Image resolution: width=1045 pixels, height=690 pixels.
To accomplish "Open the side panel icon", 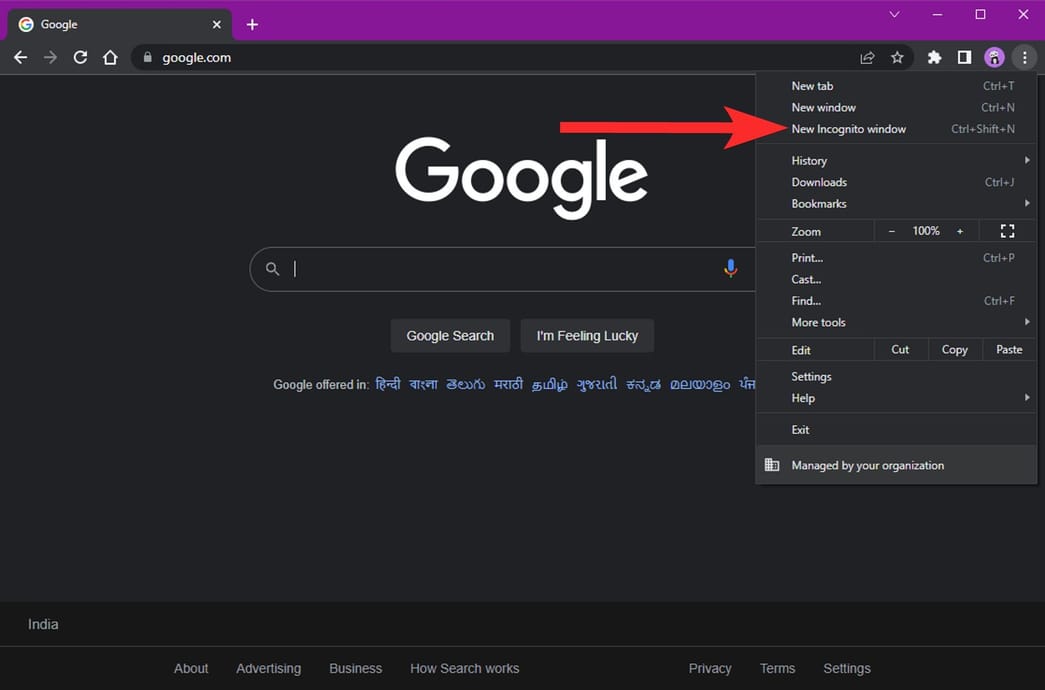I will pyautogui.click(x=964, y=57).
